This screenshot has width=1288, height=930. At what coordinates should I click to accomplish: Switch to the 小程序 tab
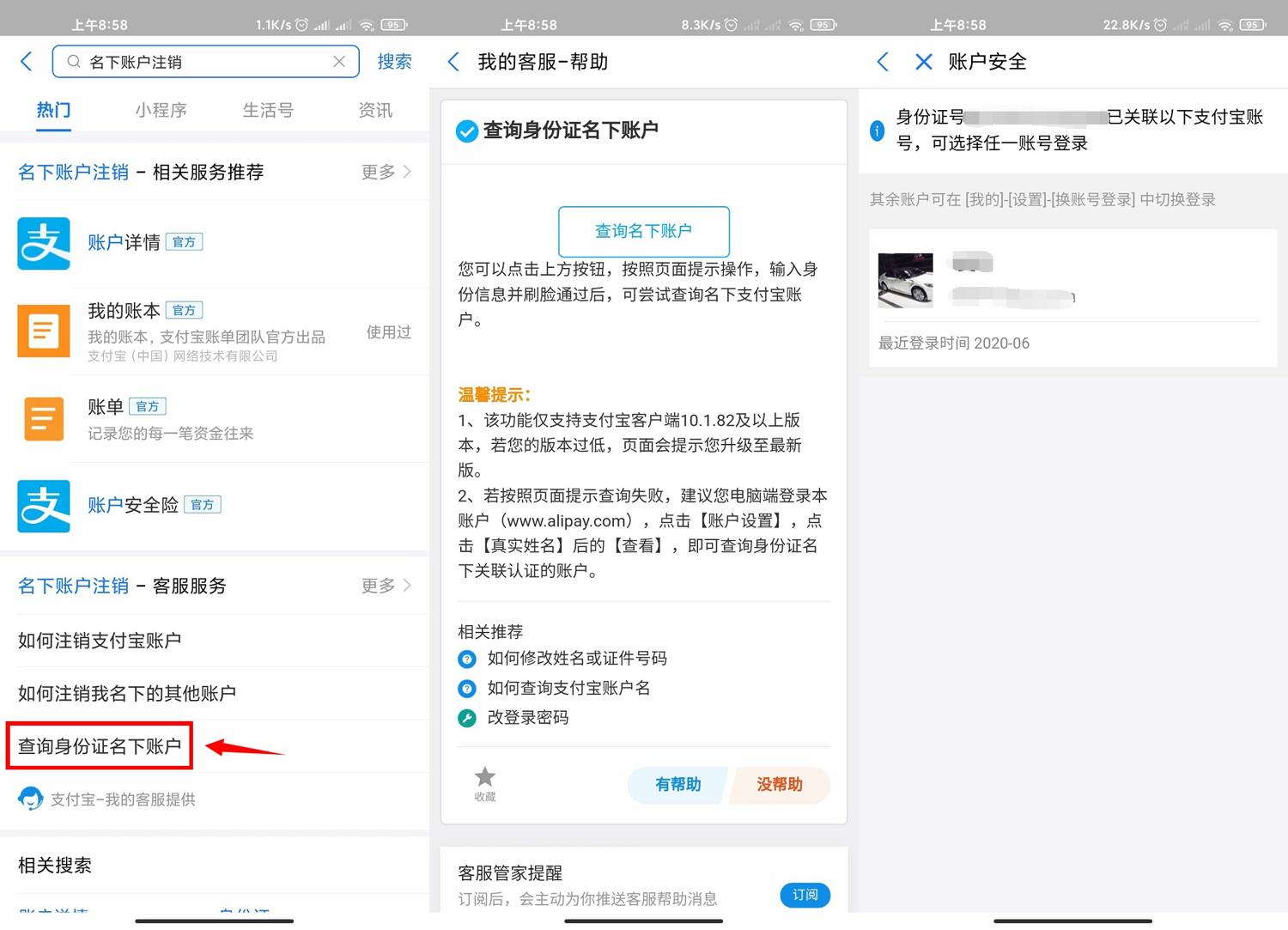point(161,110)
